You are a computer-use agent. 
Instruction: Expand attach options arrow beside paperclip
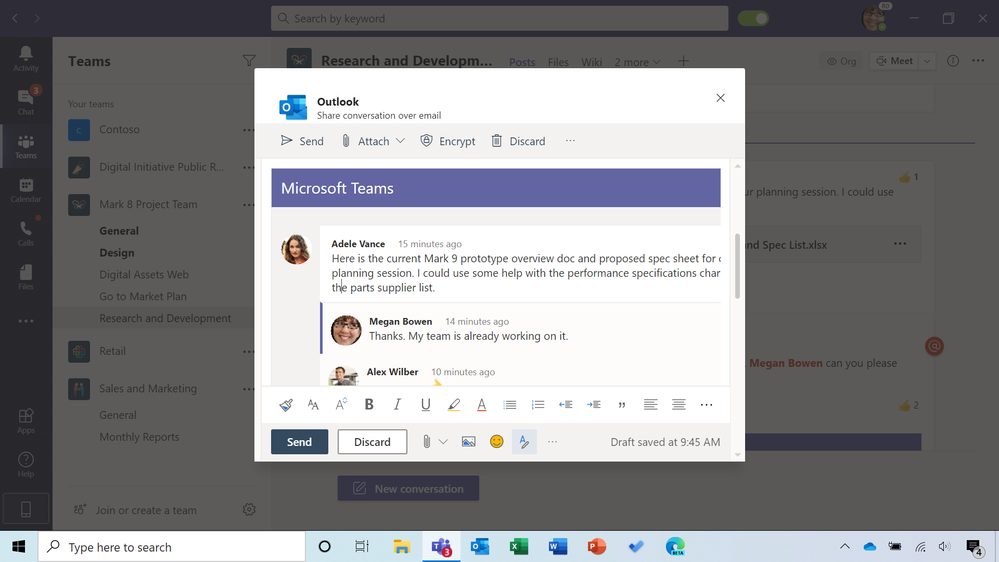coord(443,442)
